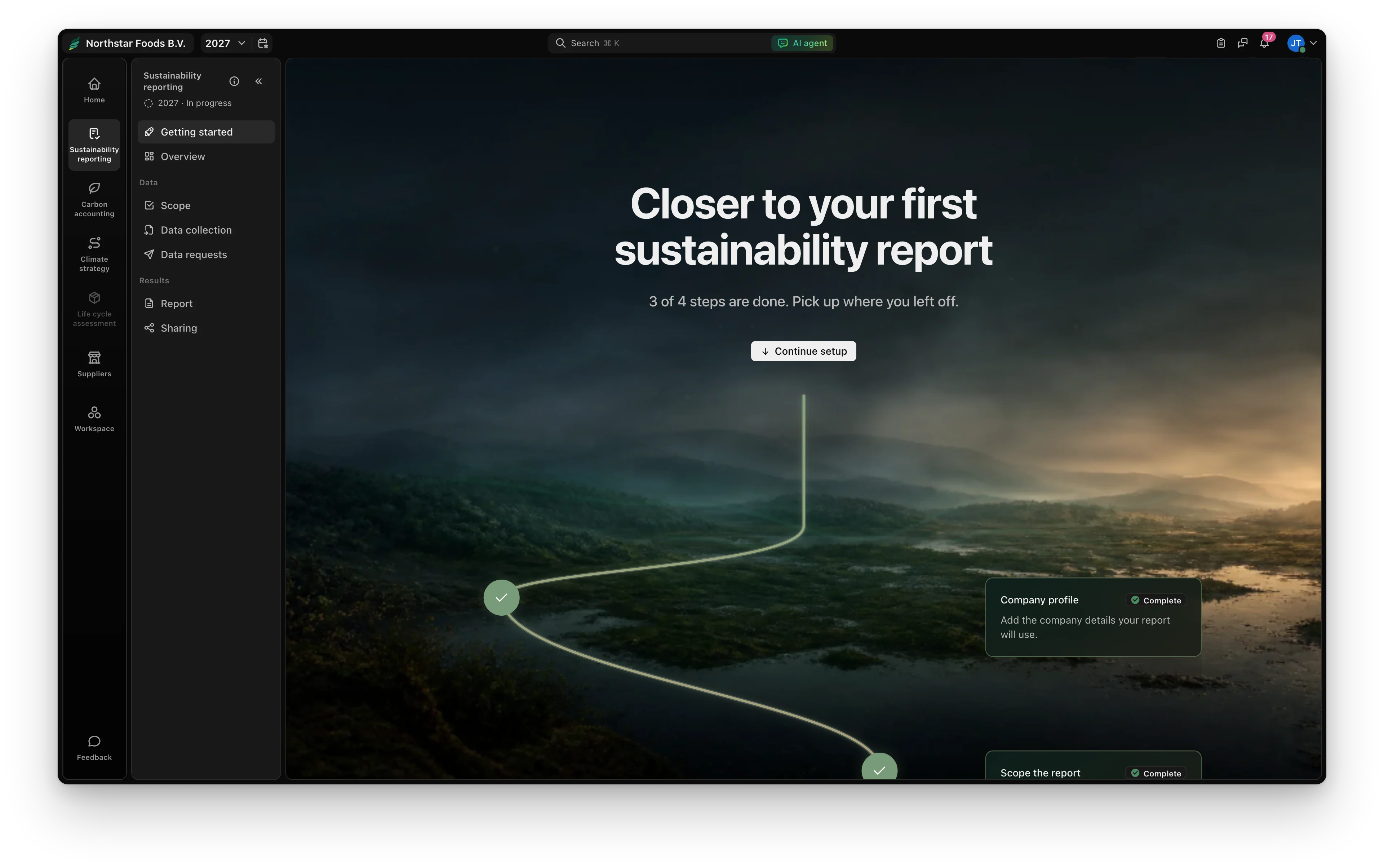
Task: Expand the account menu chevron beside JT
Action: 1313,43
